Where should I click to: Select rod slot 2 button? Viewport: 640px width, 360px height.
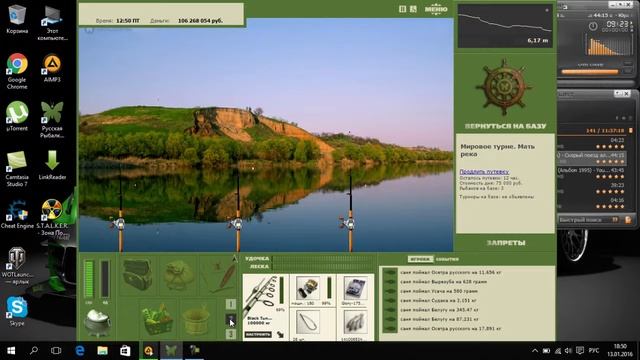pyautogui.click(x=231, y=320)
